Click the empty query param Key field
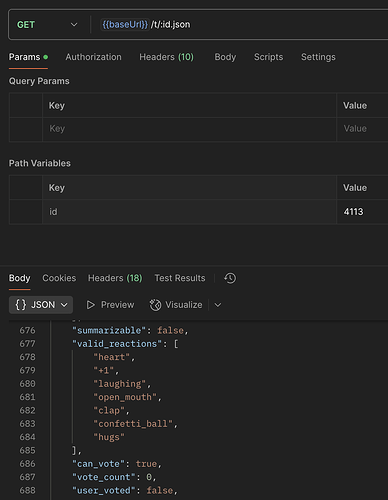 click(189, 129)
